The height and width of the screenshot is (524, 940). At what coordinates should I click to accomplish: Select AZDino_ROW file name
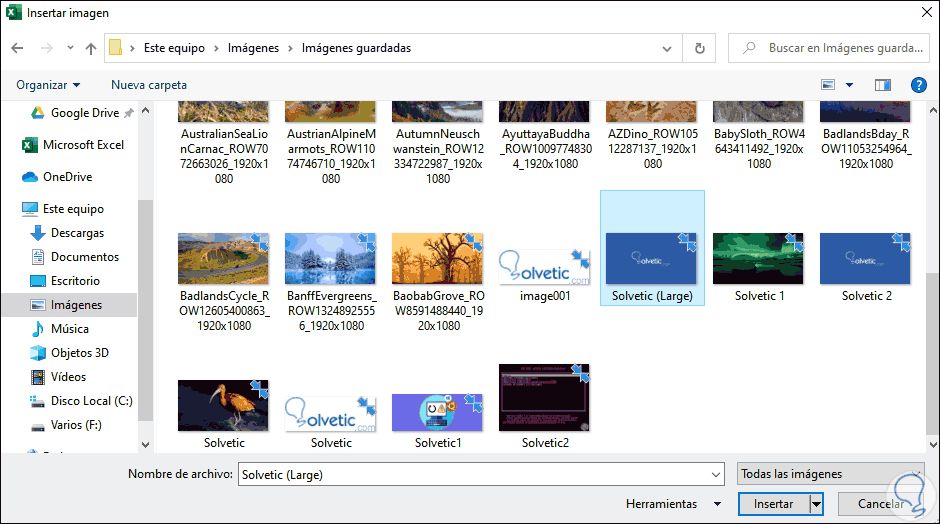tap(652, 149)
